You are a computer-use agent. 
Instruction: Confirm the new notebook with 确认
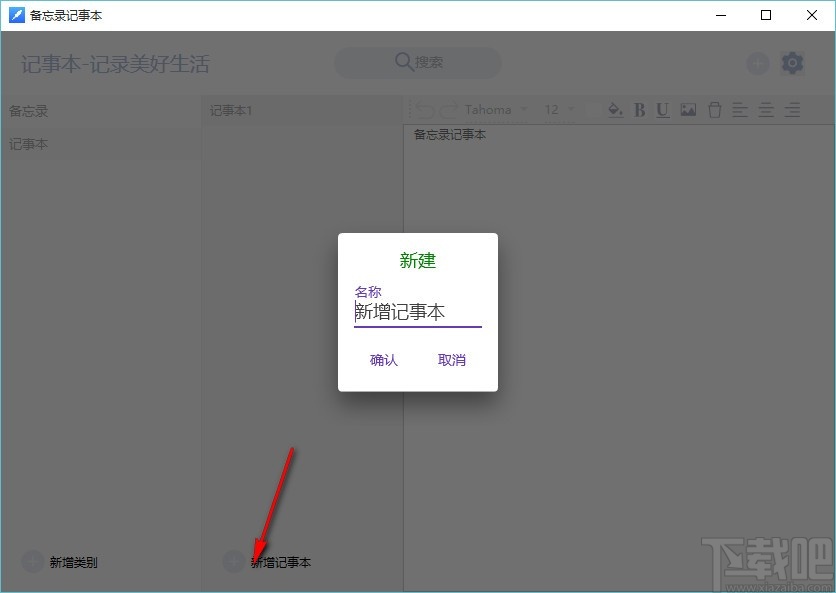(383, 359)
